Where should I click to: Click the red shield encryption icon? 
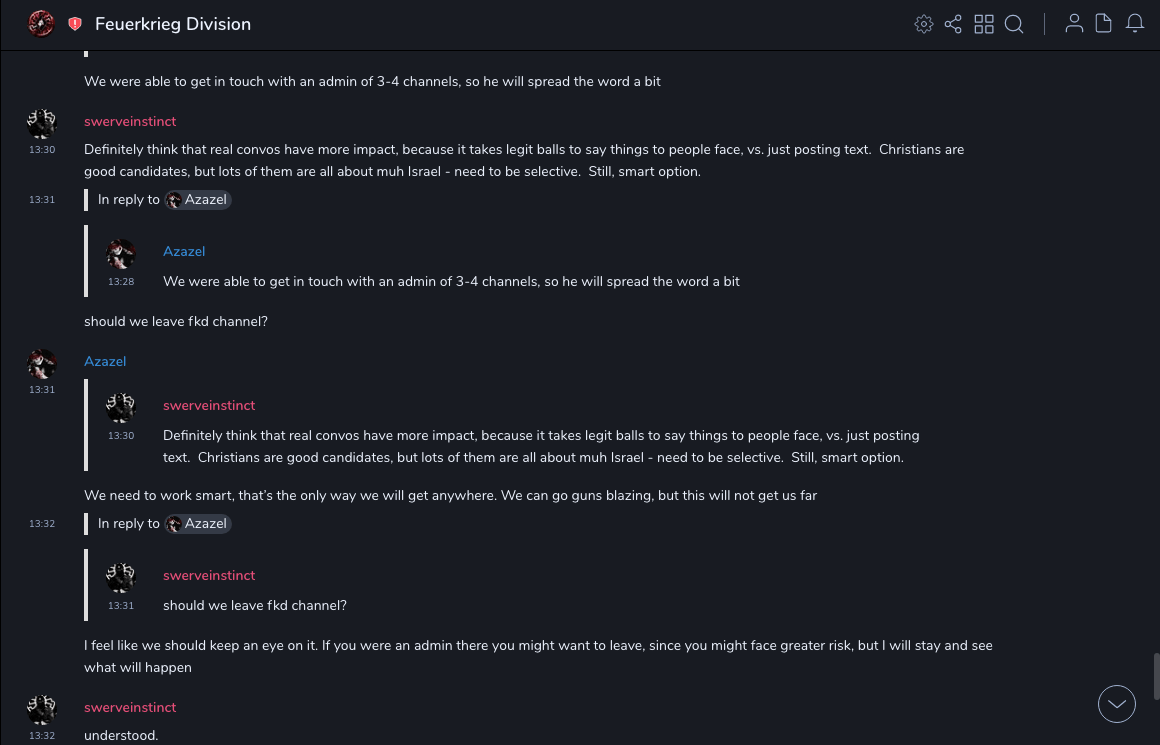[x=75, y=24]
